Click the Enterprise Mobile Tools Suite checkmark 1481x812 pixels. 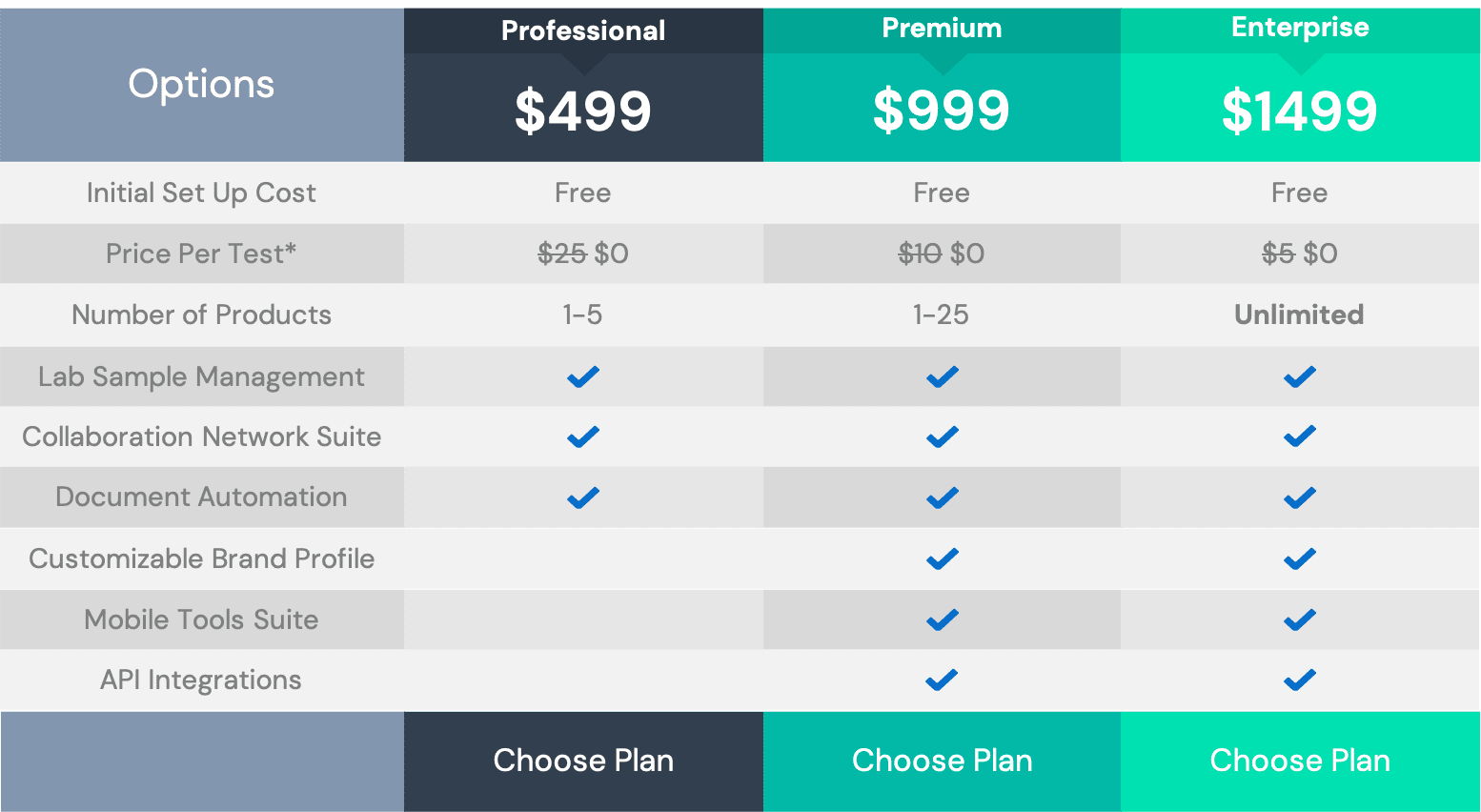1300,619
